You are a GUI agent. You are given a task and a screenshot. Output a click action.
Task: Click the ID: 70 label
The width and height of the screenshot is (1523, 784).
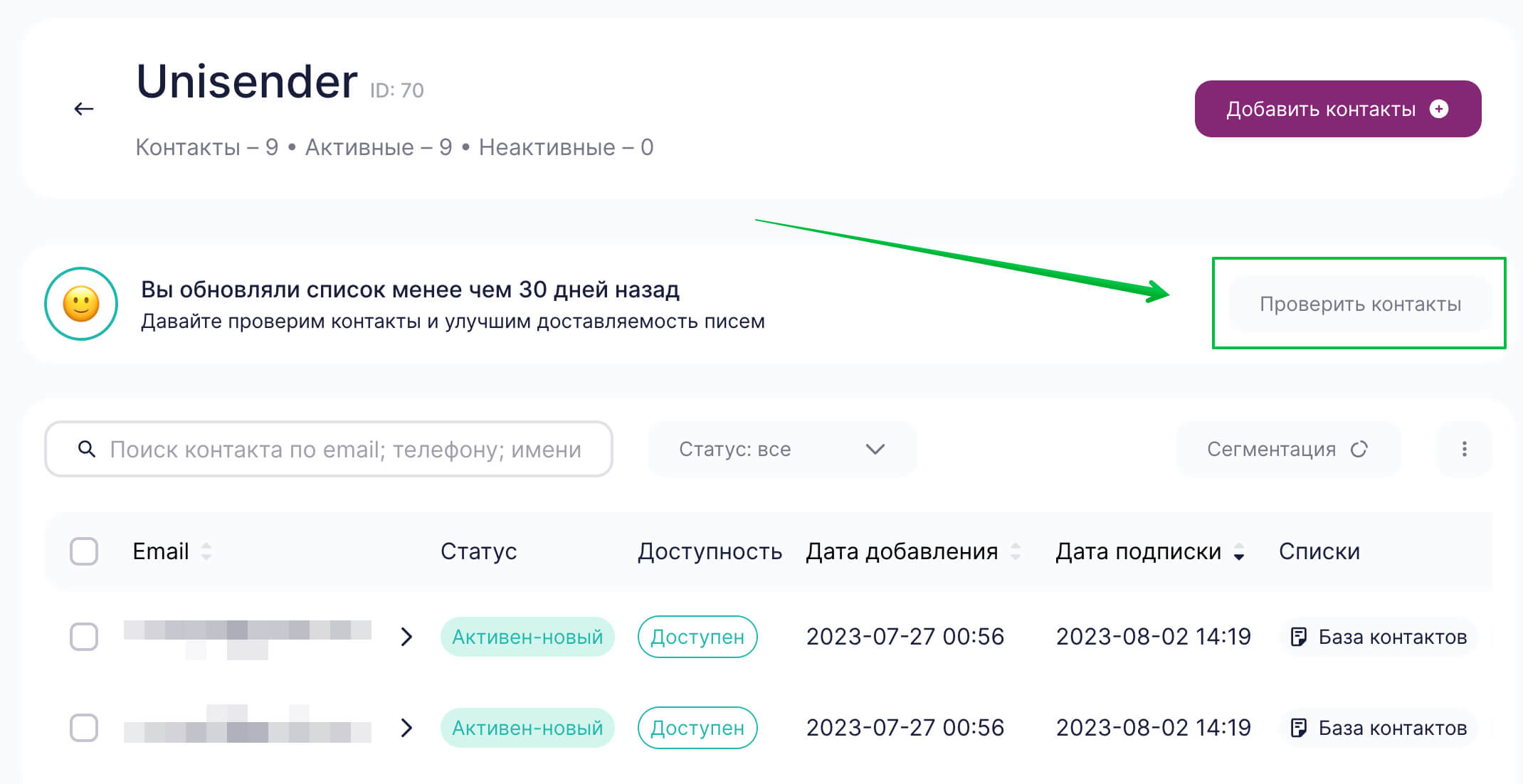point(396,90)
